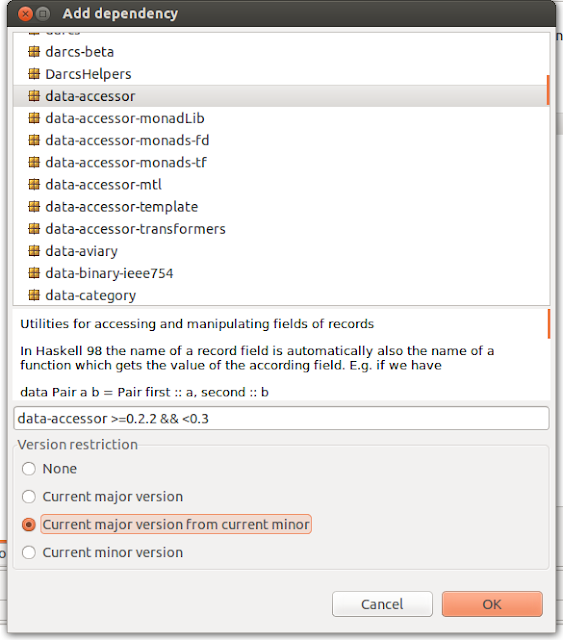Select Current minor version radio button

click(x=29, y=553)
